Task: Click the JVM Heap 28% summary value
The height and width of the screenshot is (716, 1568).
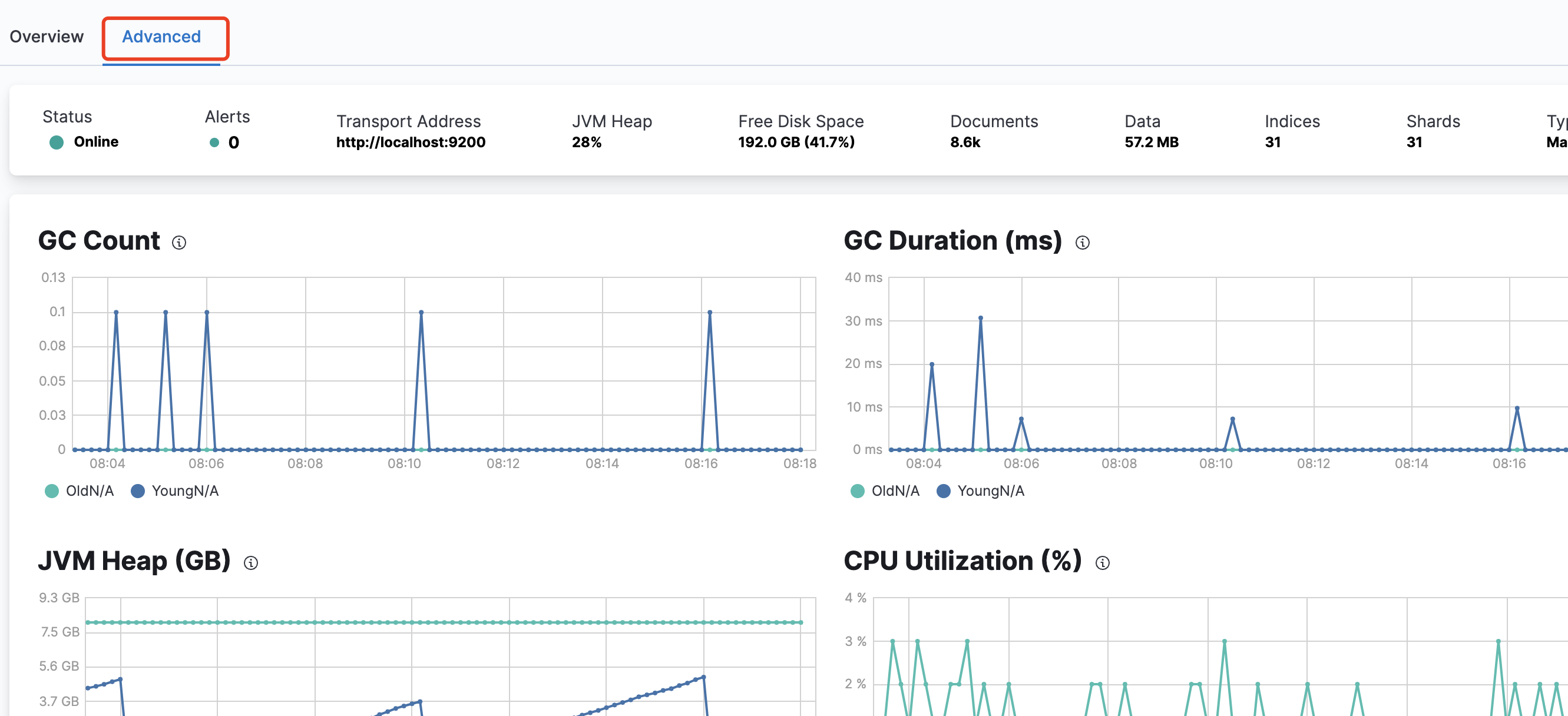Action: point(586,142)
